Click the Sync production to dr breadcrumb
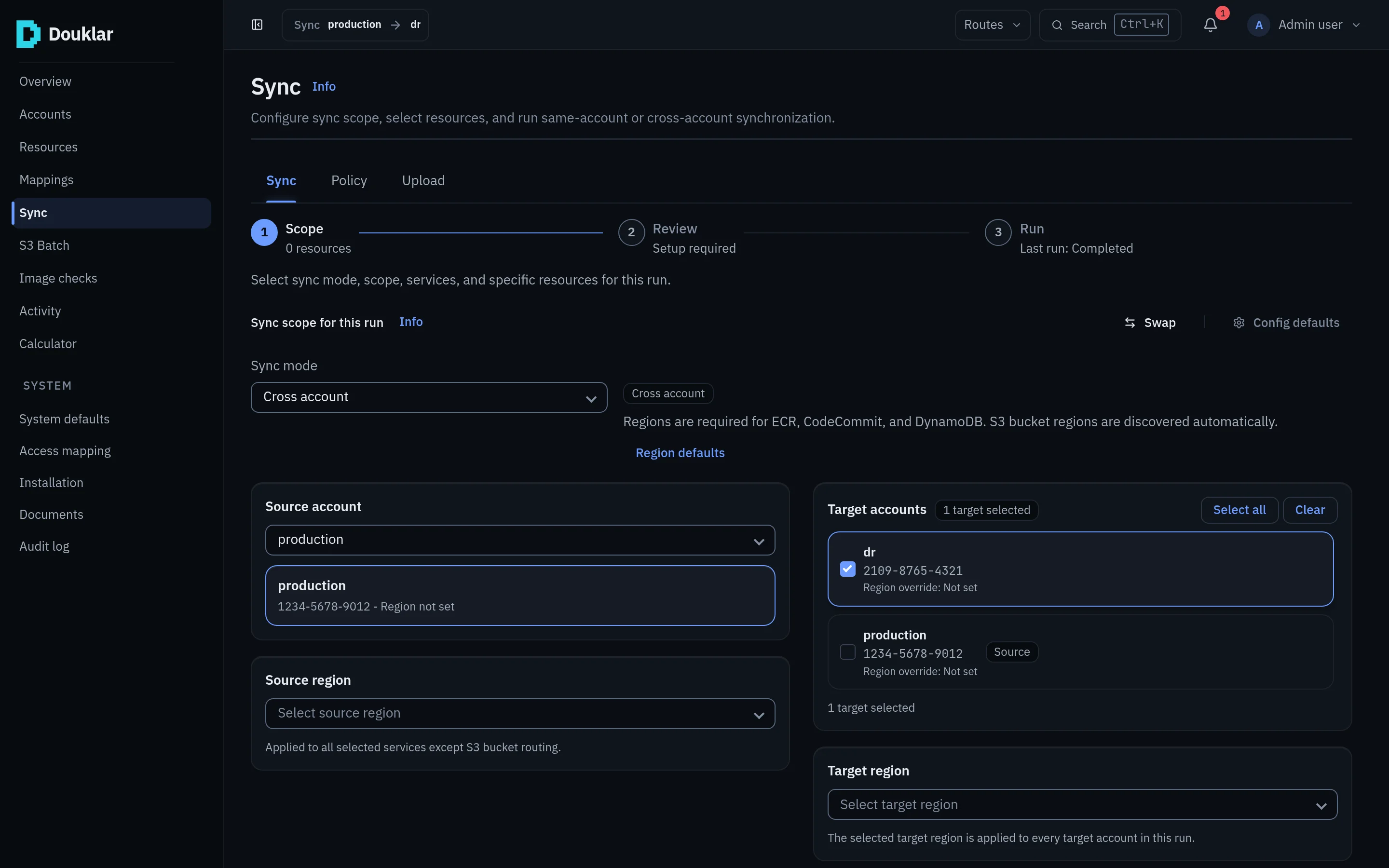 355,25
